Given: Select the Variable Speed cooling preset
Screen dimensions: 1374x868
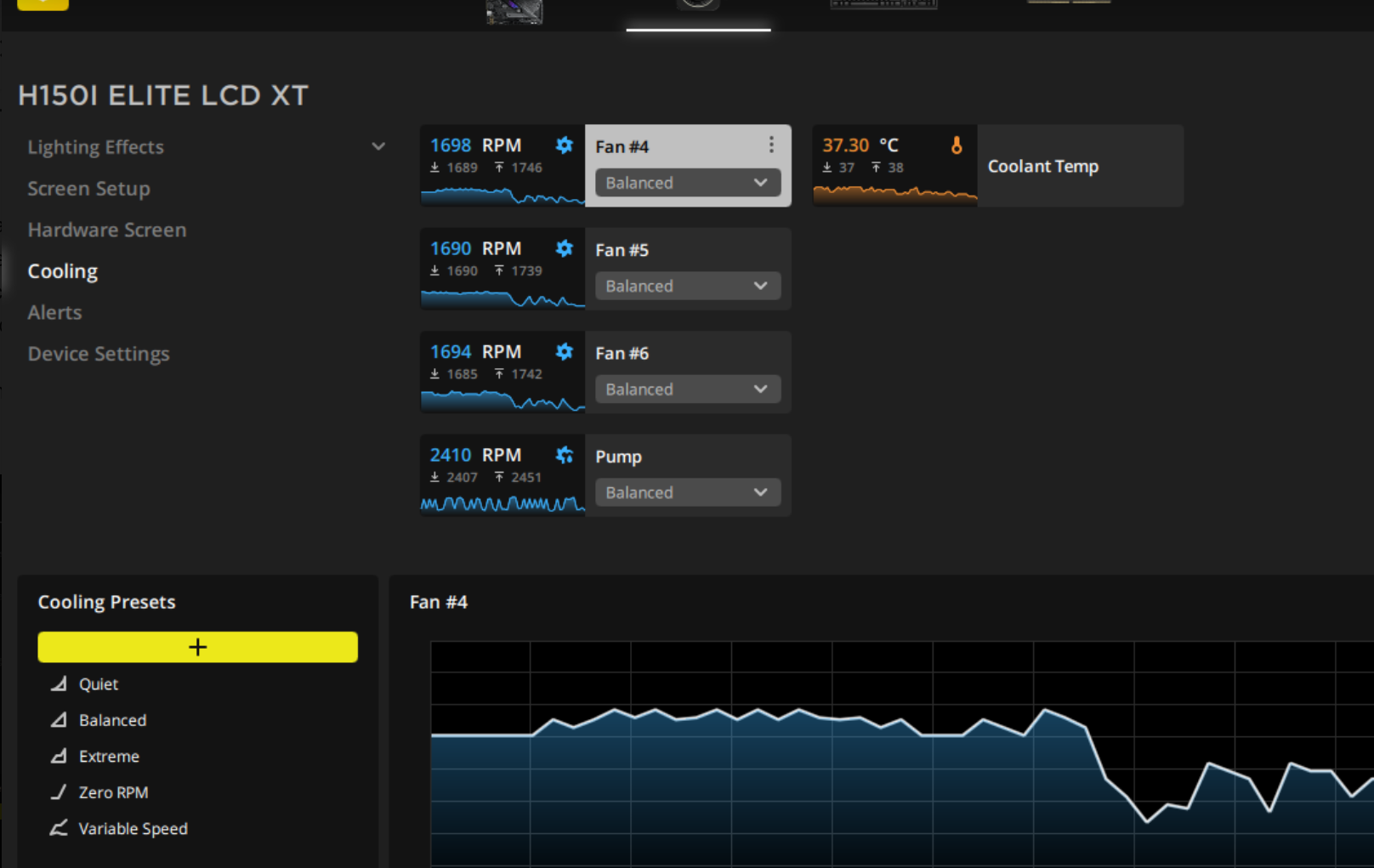Looking at the screenshot, I should (133, 828).
